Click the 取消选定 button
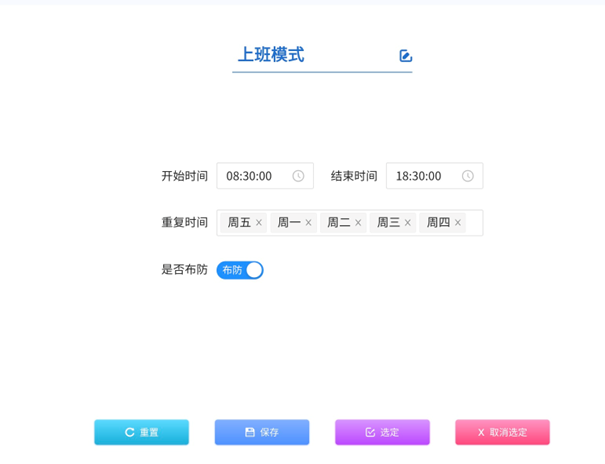The height and width of the screenshot is (464, 605). (502, 432)
